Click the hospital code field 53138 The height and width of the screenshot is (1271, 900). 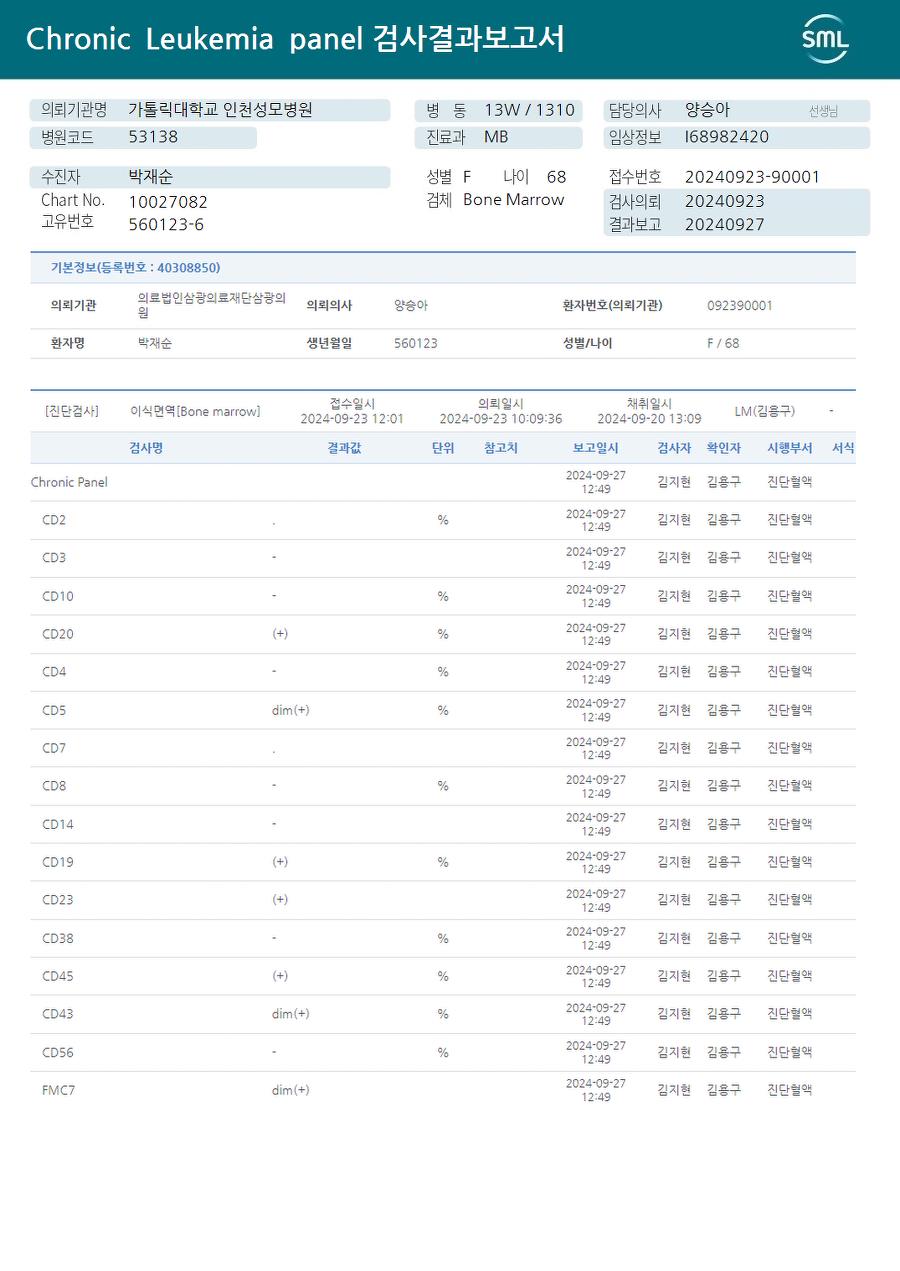click(x=153, y=137)
